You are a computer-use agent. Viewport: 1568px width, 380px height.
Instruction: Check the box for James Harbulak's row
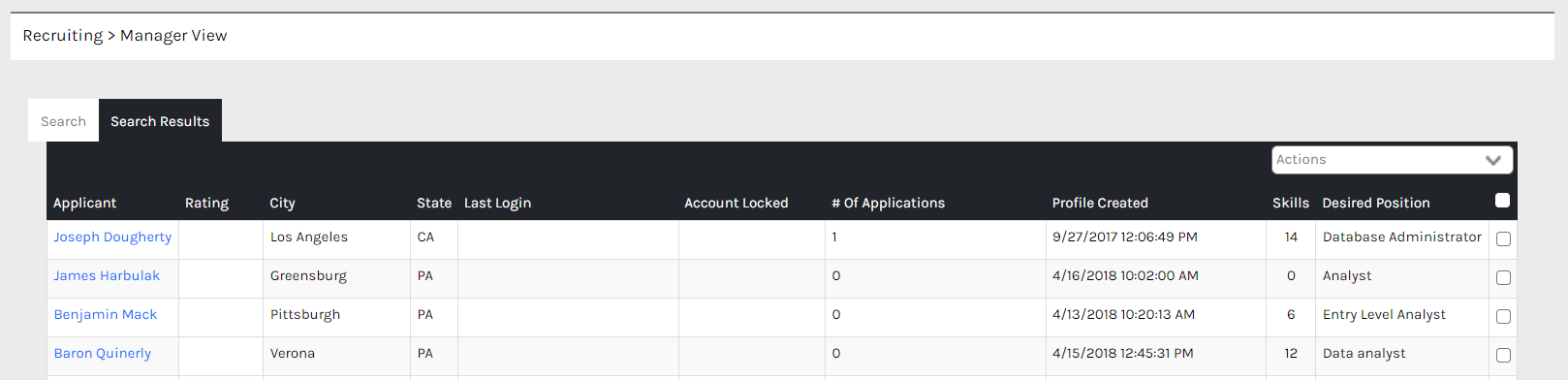(1503, 278)
